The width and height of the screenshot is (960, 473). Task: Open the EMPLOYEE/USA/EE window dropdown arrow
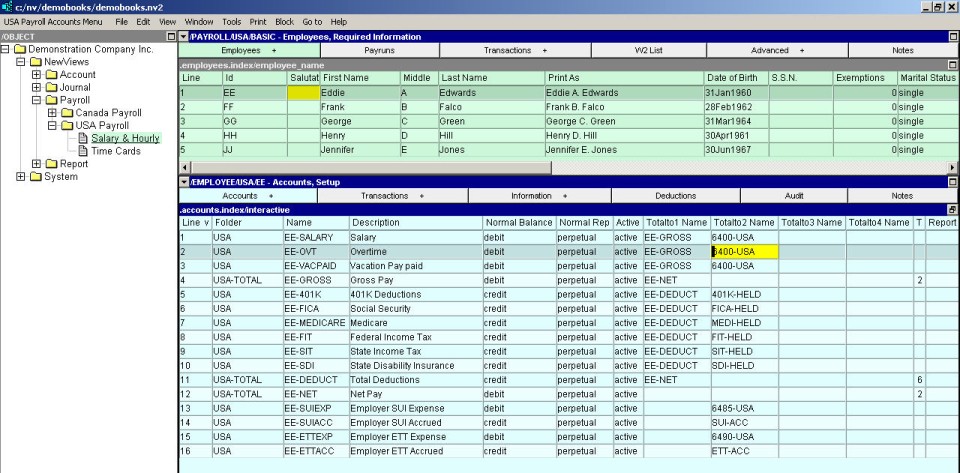183,182
